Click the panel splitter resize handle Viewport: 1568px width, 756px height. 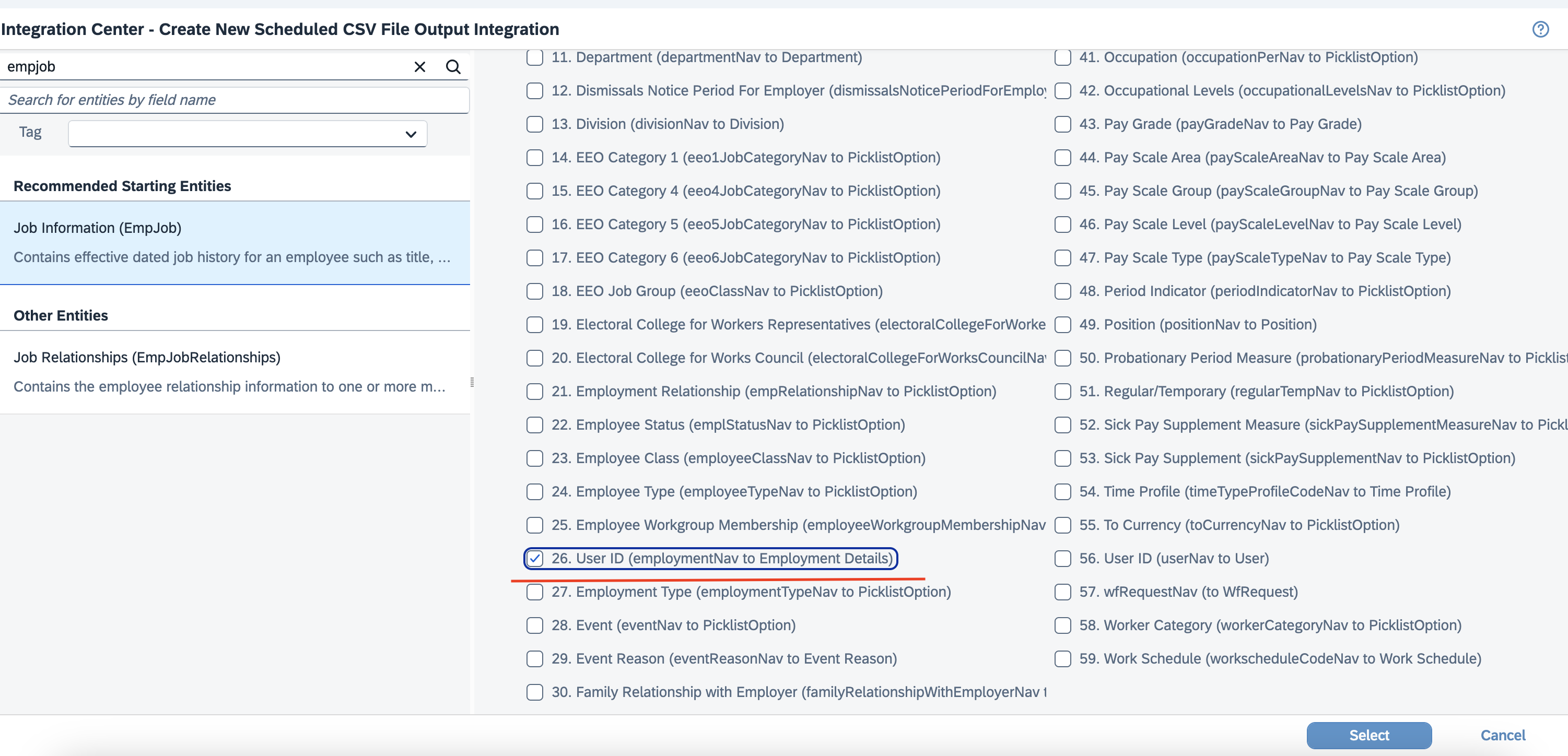point(472,382)
